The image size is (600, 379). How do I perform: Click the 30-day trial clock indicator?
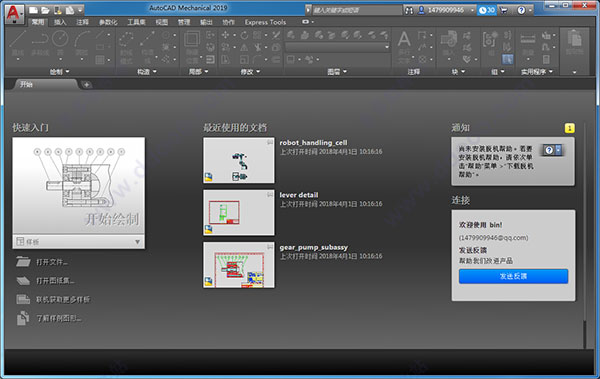click(x=487, y=10)
